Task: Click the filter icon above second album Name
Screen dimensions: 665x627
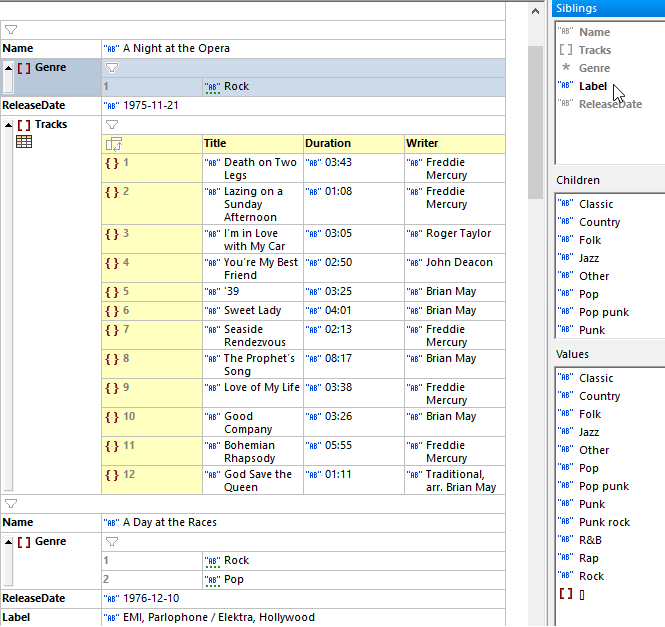Action: click(11, 504)
